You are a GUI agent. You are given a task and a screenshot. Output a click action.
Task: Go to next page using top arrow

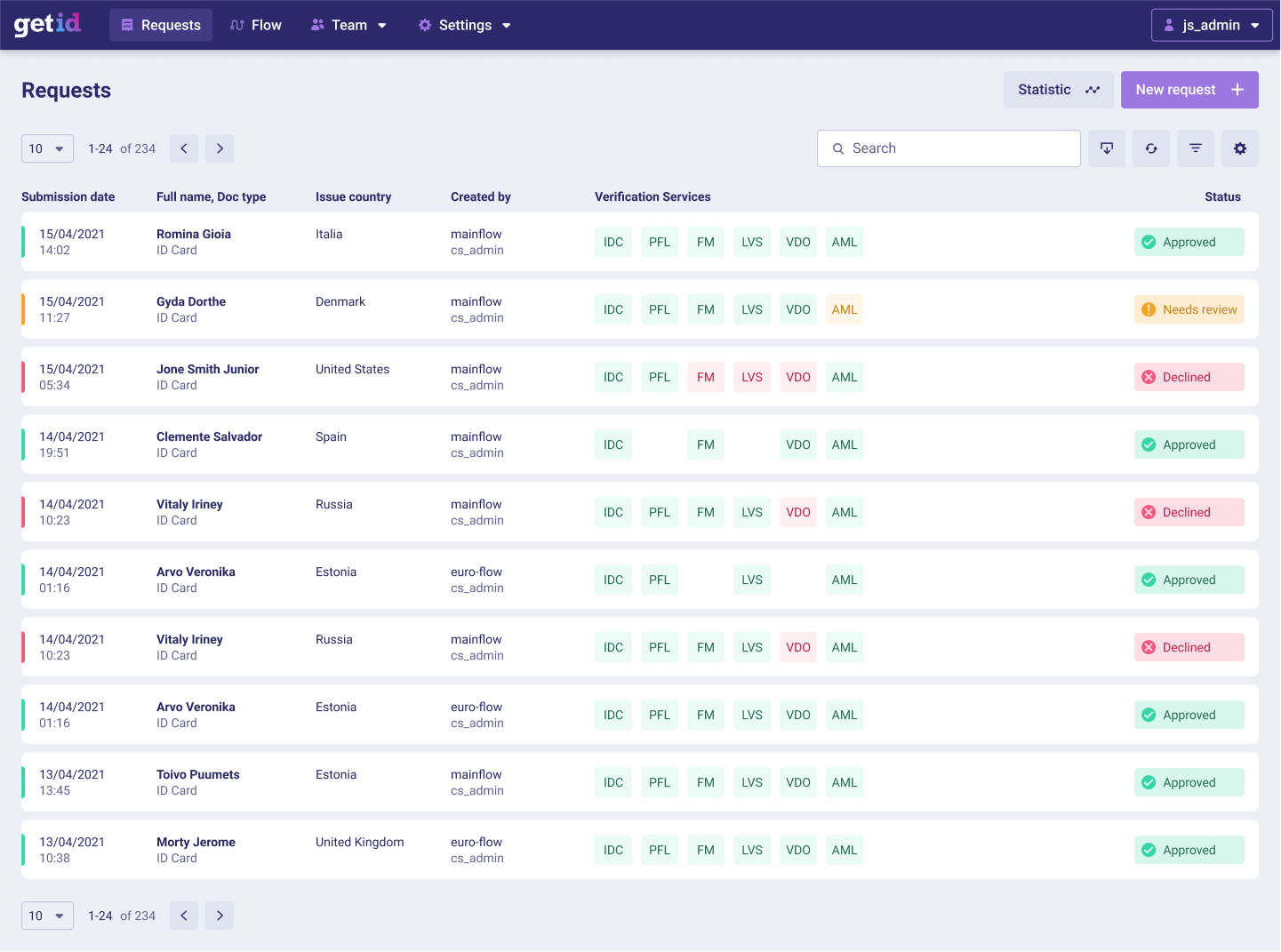(220, 148)
